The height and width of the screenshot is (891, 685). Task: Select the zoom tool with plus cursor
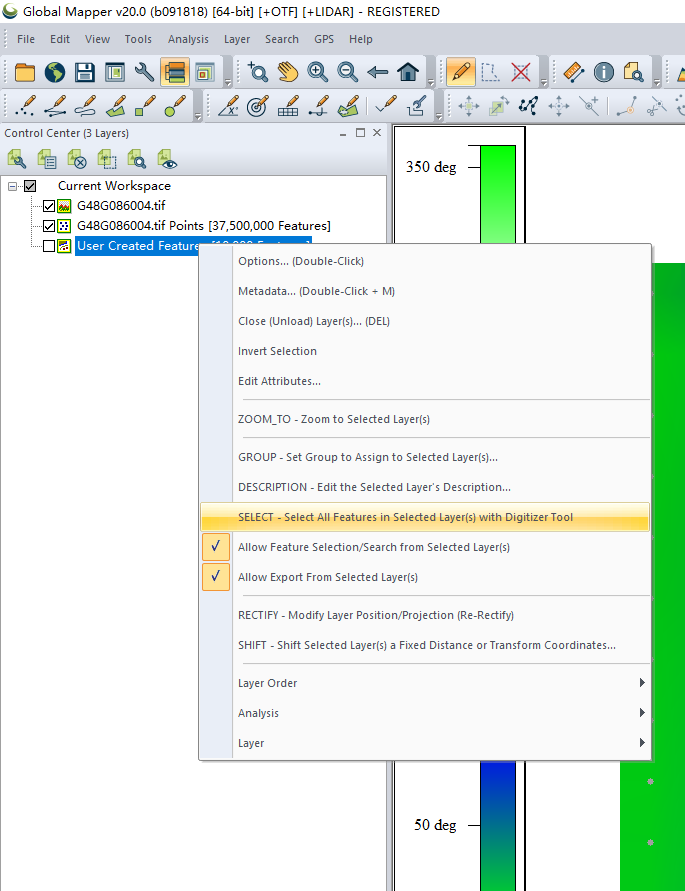coord(258,72)
